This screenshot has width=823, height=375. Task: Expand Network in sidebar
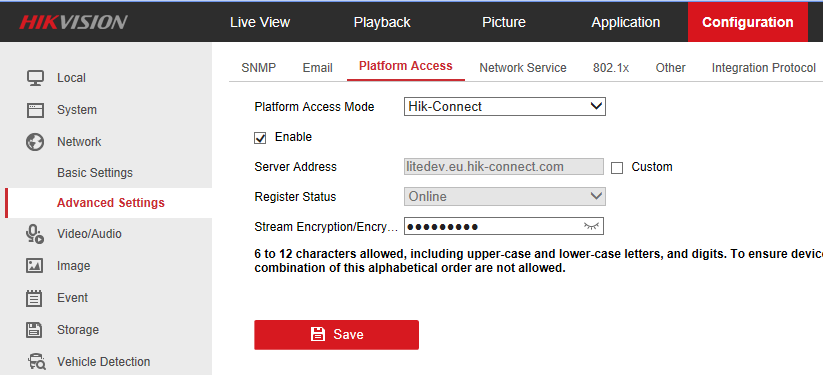pyautogui.click(x=79, y=142)
